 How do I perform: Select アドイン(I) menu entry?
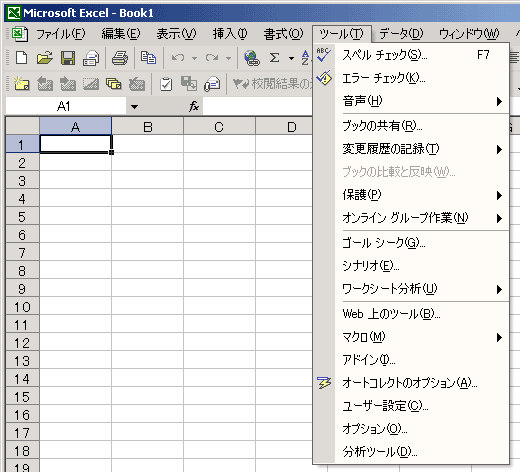coord(411,360)
